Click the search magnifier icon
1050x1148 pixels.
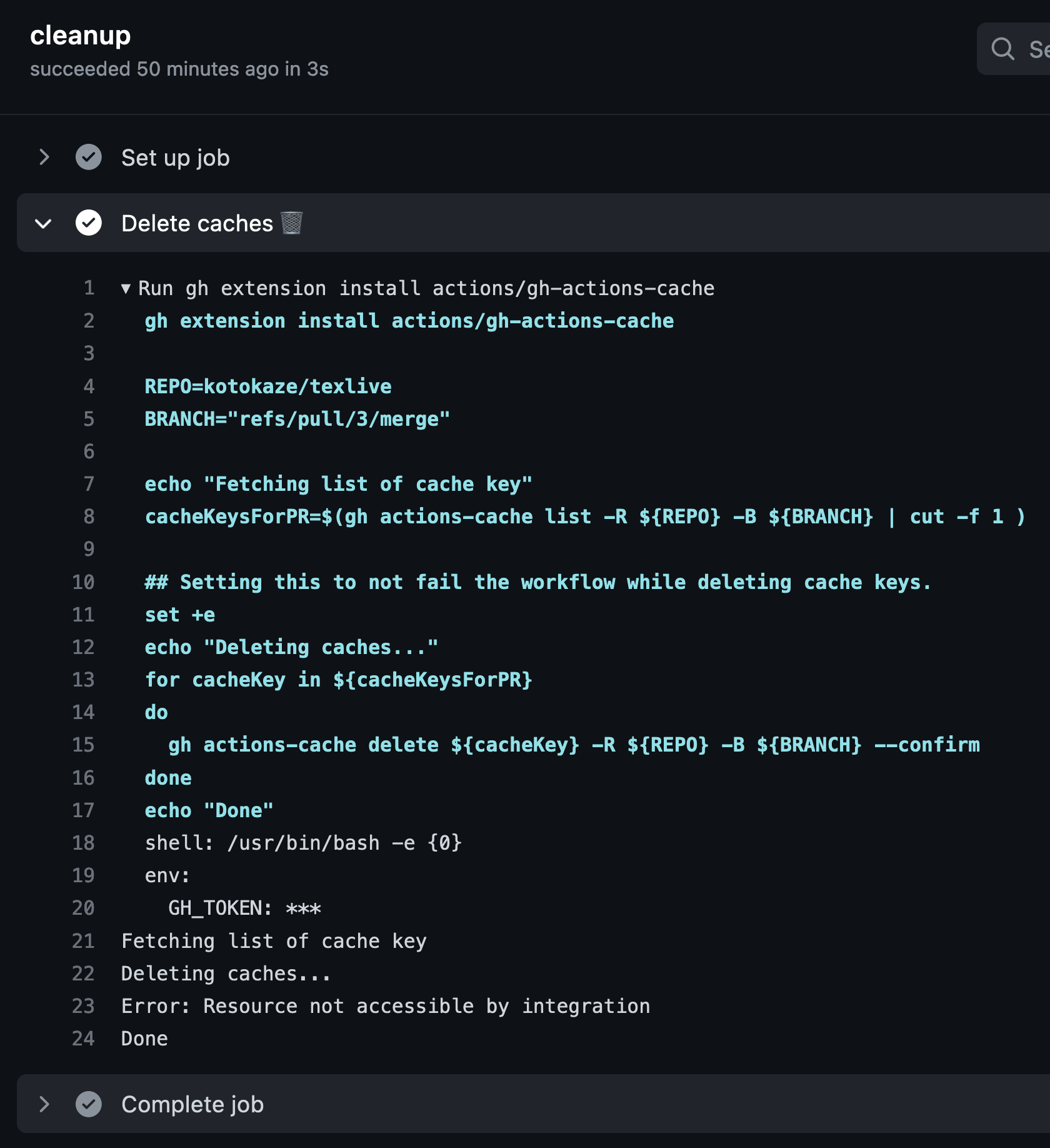(1002, 49)
